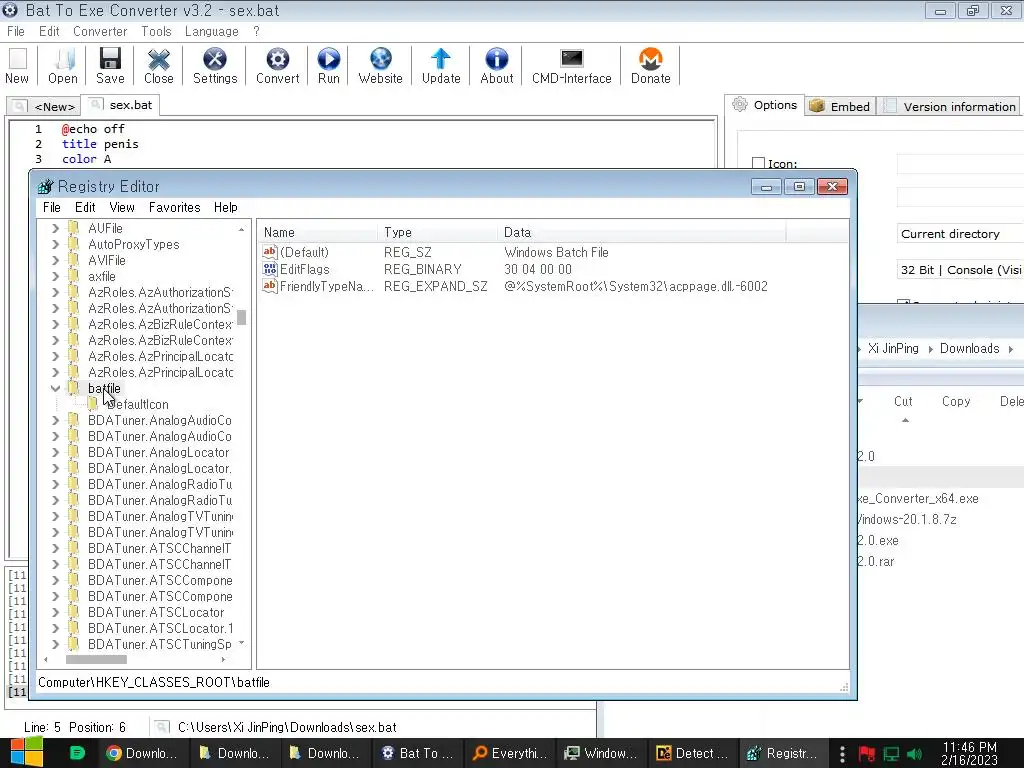Sort by the Name column header

(318, 232)
